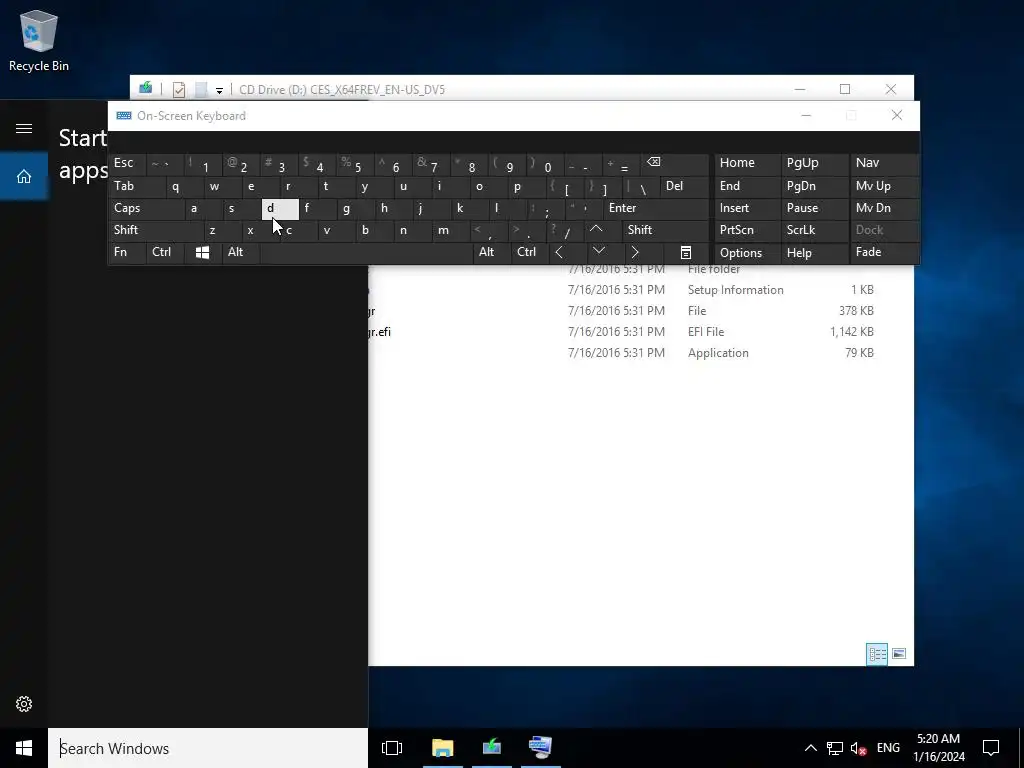Select the File row 378 KB
The image size is (1024, 768).
coord(622,311)
